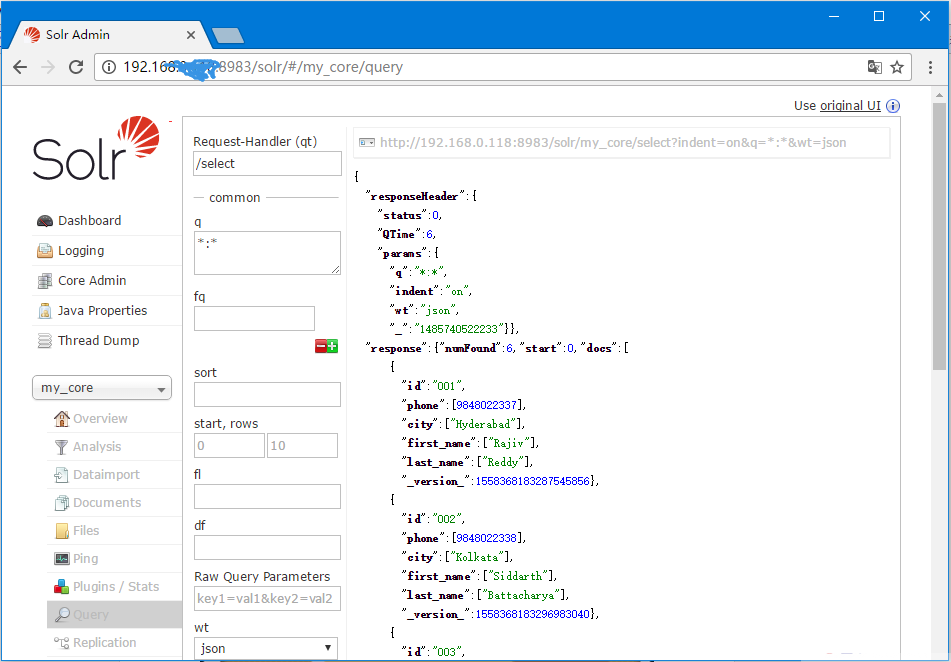Image resolution: width=951 pixels, height=662 pixels.
Task: Click the Overview house icon
Action: pos(61,419)
